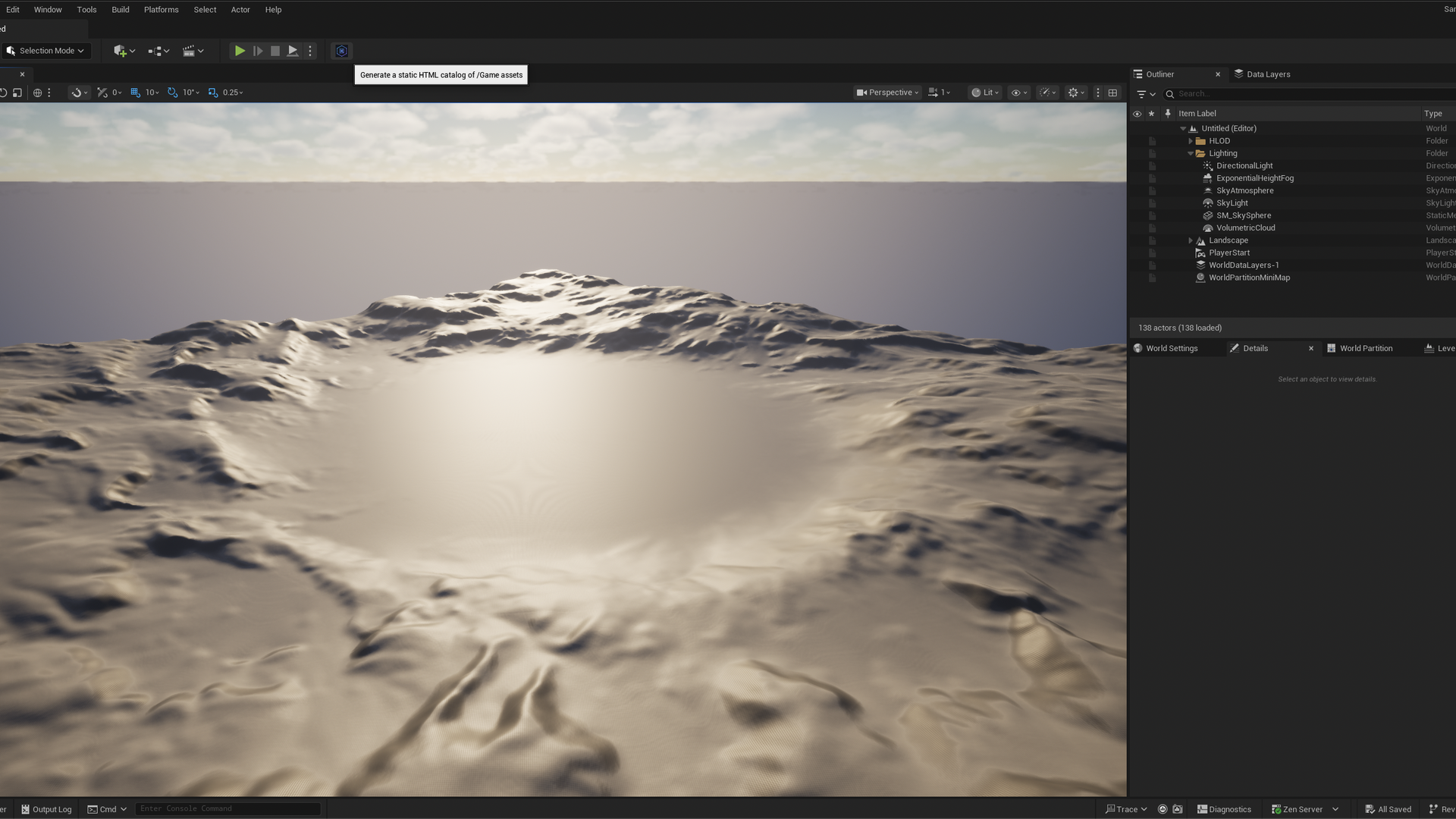
Task: Click the eject play button
Action: pos(293,51)
